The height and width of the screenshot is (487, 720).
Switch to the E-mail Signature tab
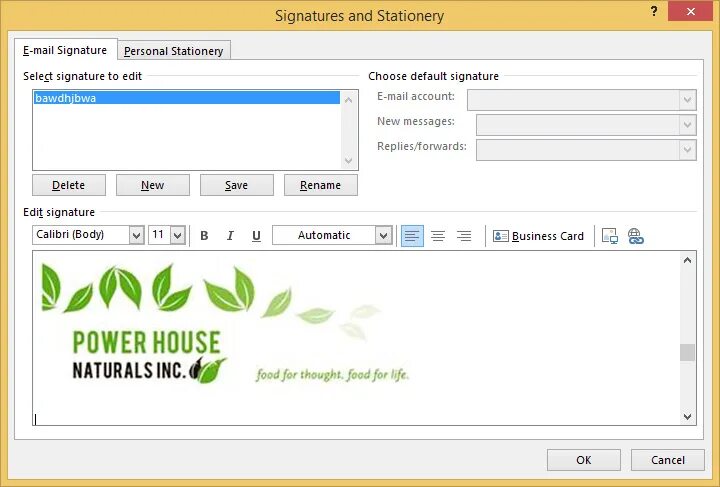[x=65, y=50]
